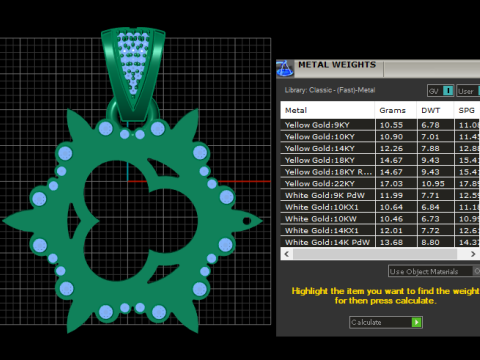Screen dimensions: 480x360
Task: Select the Grams column header
Action: pyautogui.click(x=396, y=110)
